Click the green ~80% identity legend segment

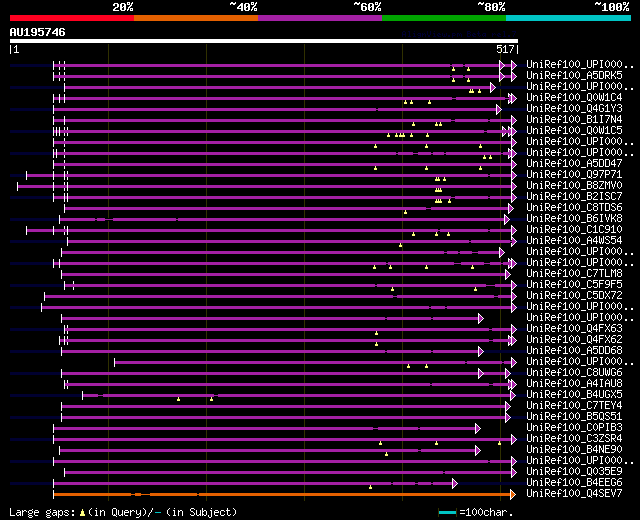[x=444, y=18]
